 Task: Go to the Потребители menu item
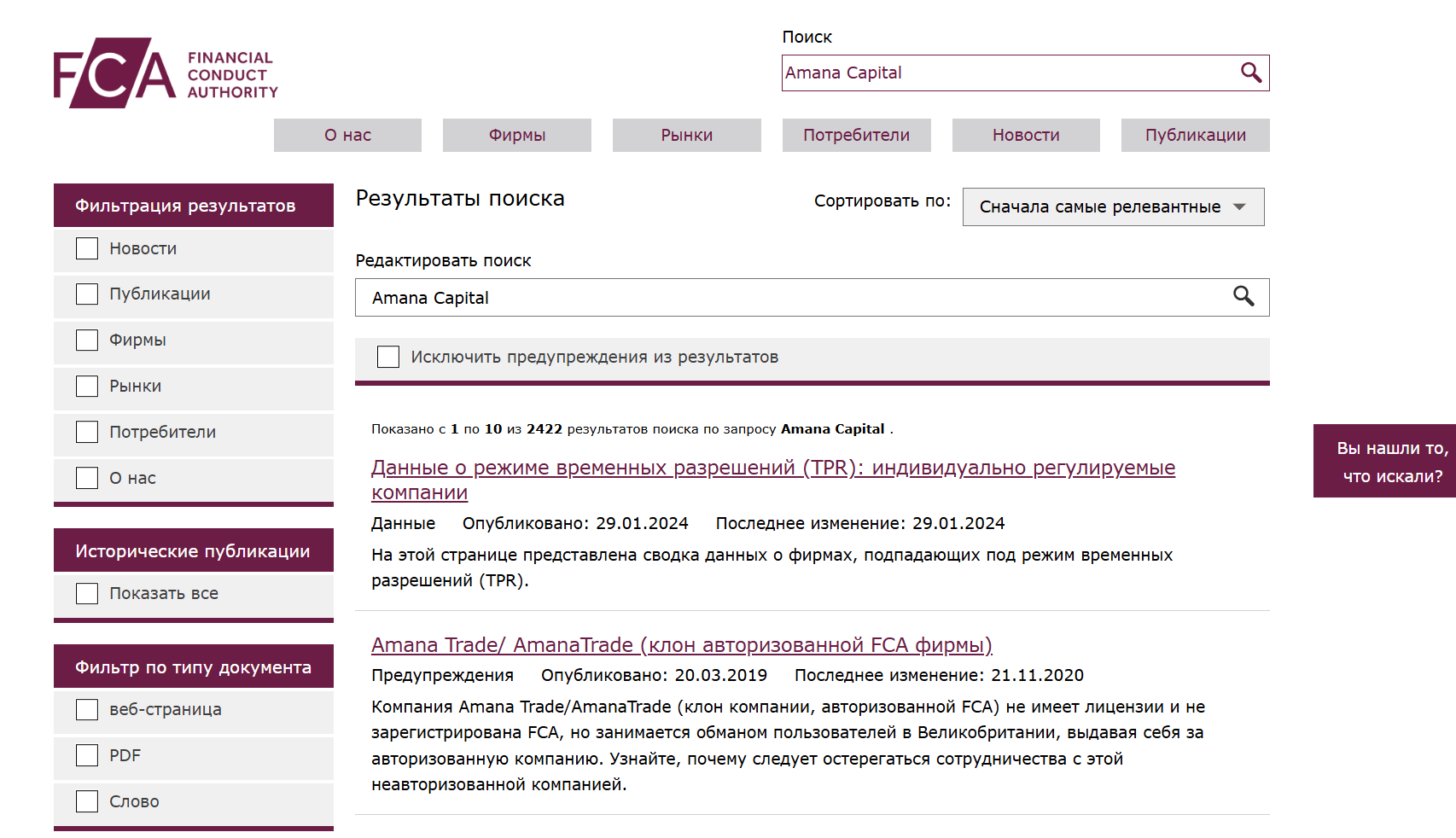coord(856,136)
